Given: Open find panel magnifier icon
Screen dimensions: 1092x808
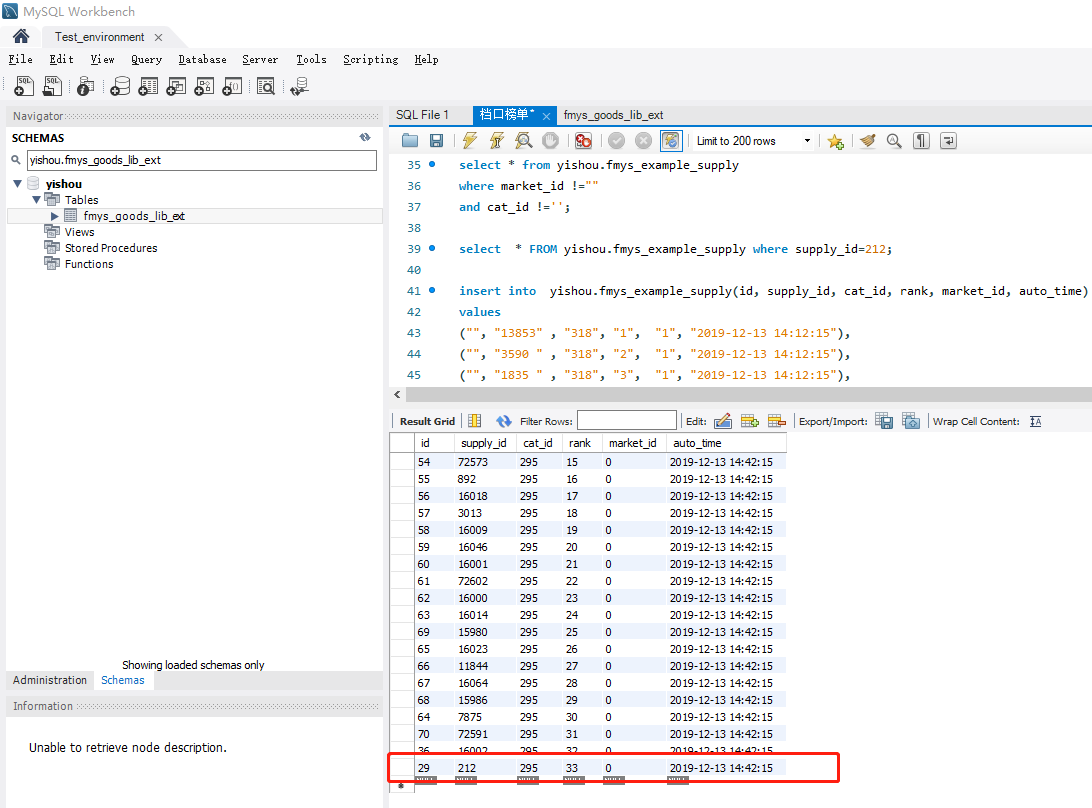Looking at the screenshot, I should click(894, 141).
